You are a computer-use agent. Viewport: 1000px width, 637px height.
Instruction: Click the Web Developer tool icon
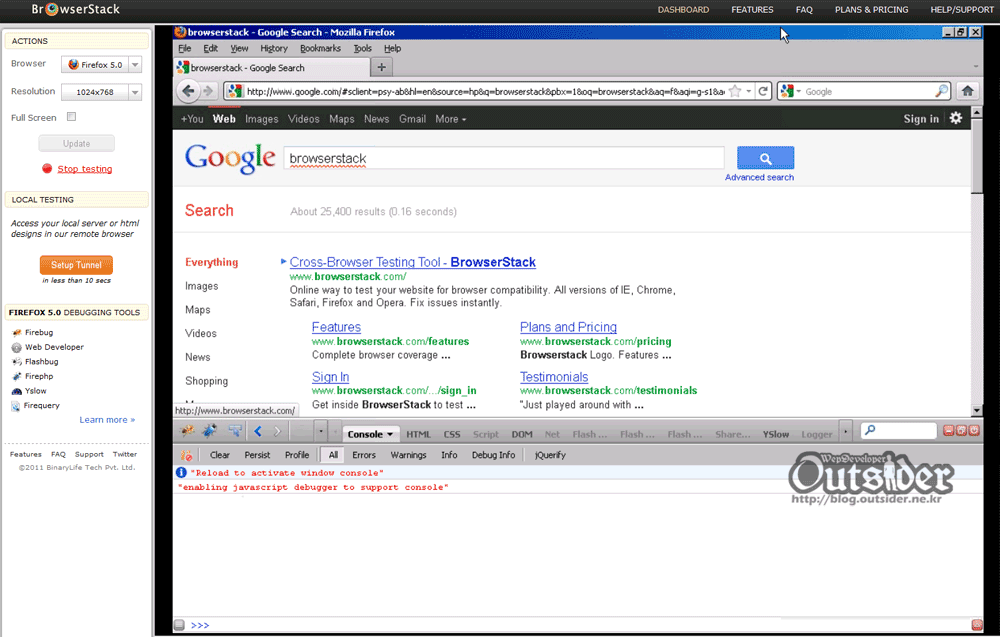(x=17, y=347)
